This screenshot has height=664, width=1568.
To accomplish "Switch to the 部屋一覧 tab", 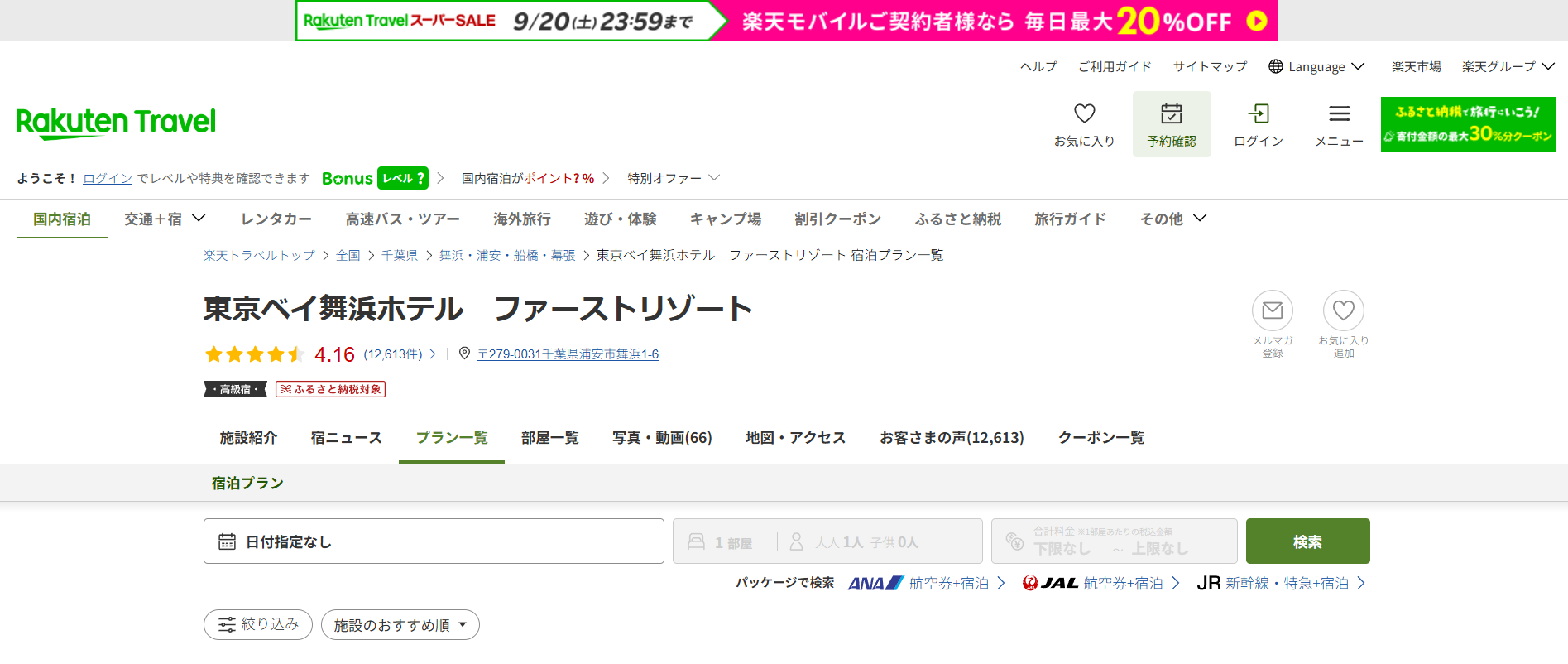I will [x=549, y=438].
